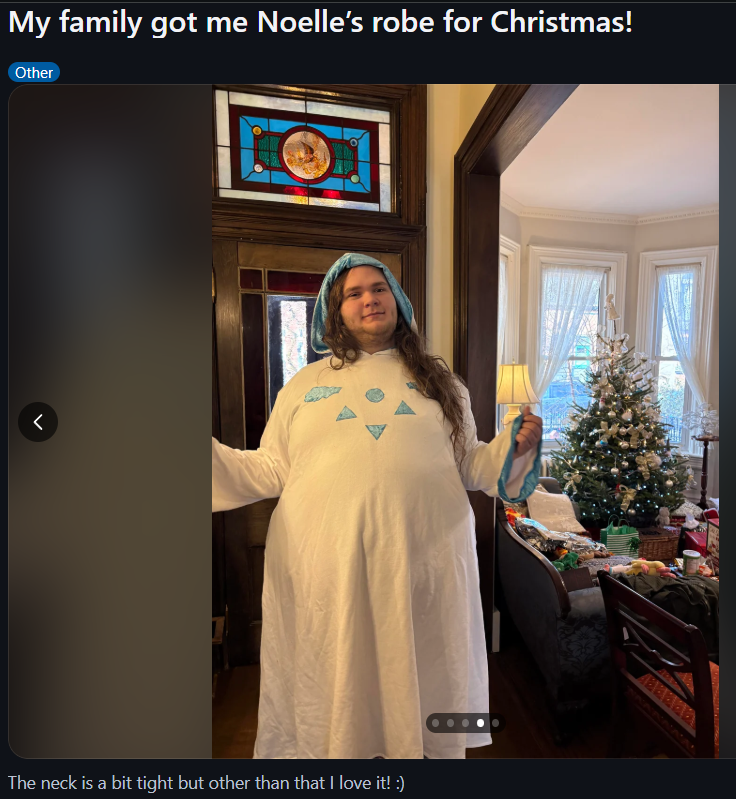Go to the previous gallery image arrow
Viewport: 736px width, 799px height.
click(x=38, y=422)
